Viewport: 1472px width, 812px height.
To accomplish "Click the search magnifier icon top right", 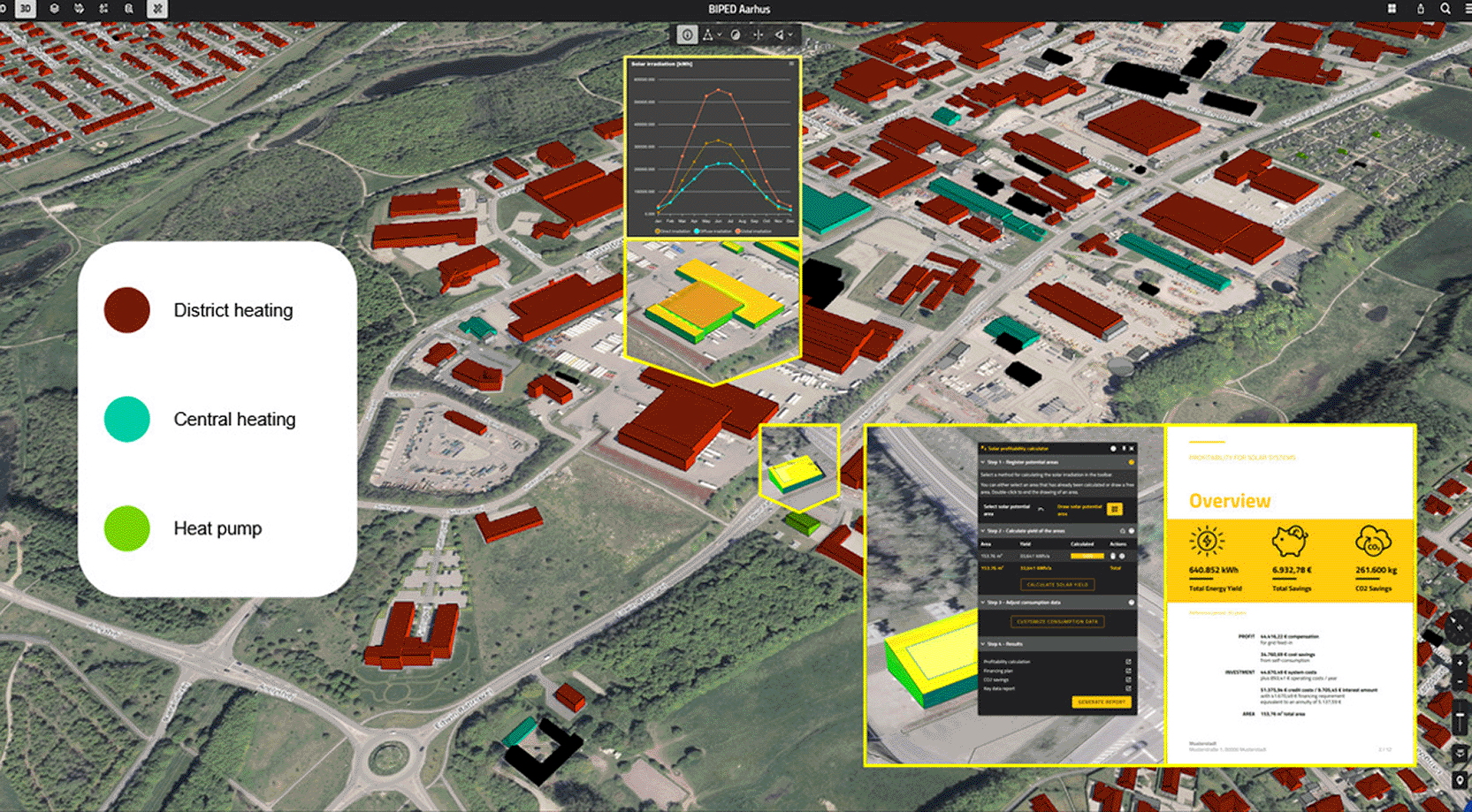I will pos(1445,9).
